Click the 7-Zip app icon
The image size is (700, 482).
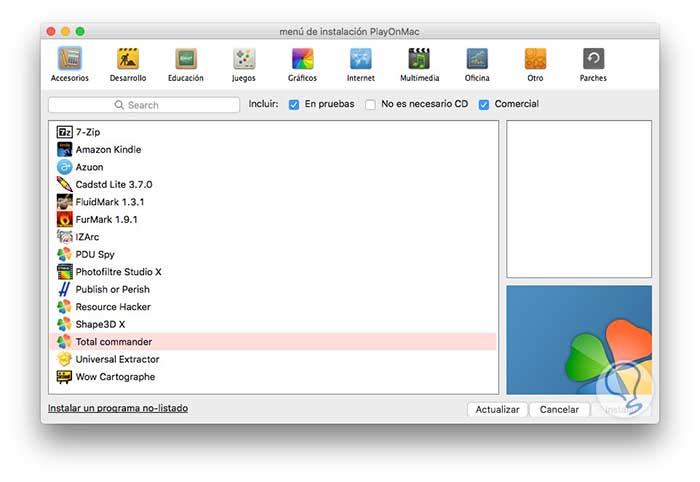[64, 132]
